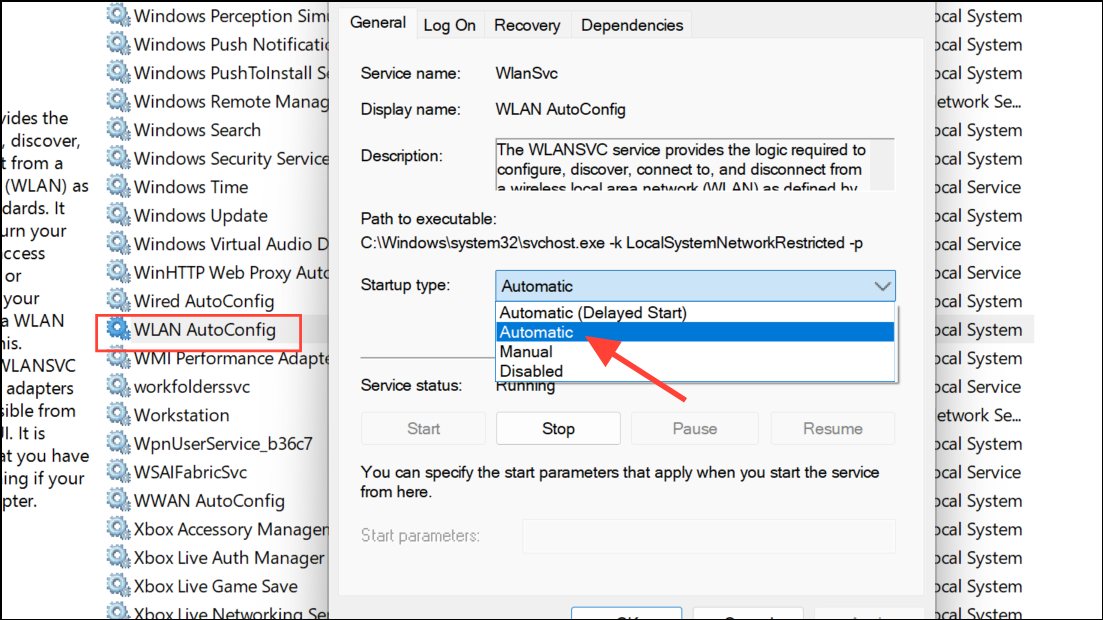Click gear icon beside workfolderssvc
Viewport: 1103px width, 620px height.
point(118,386)
